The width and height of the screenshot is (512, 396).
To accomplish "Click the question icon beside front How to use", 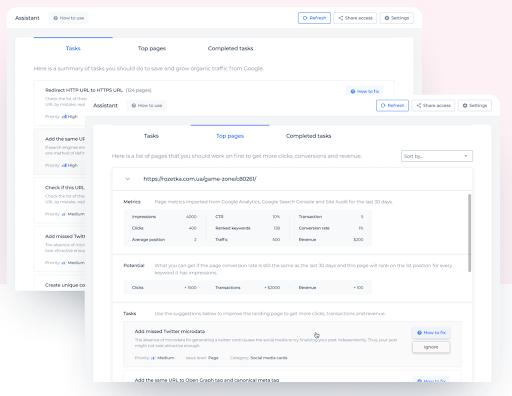I will (134, 105).
